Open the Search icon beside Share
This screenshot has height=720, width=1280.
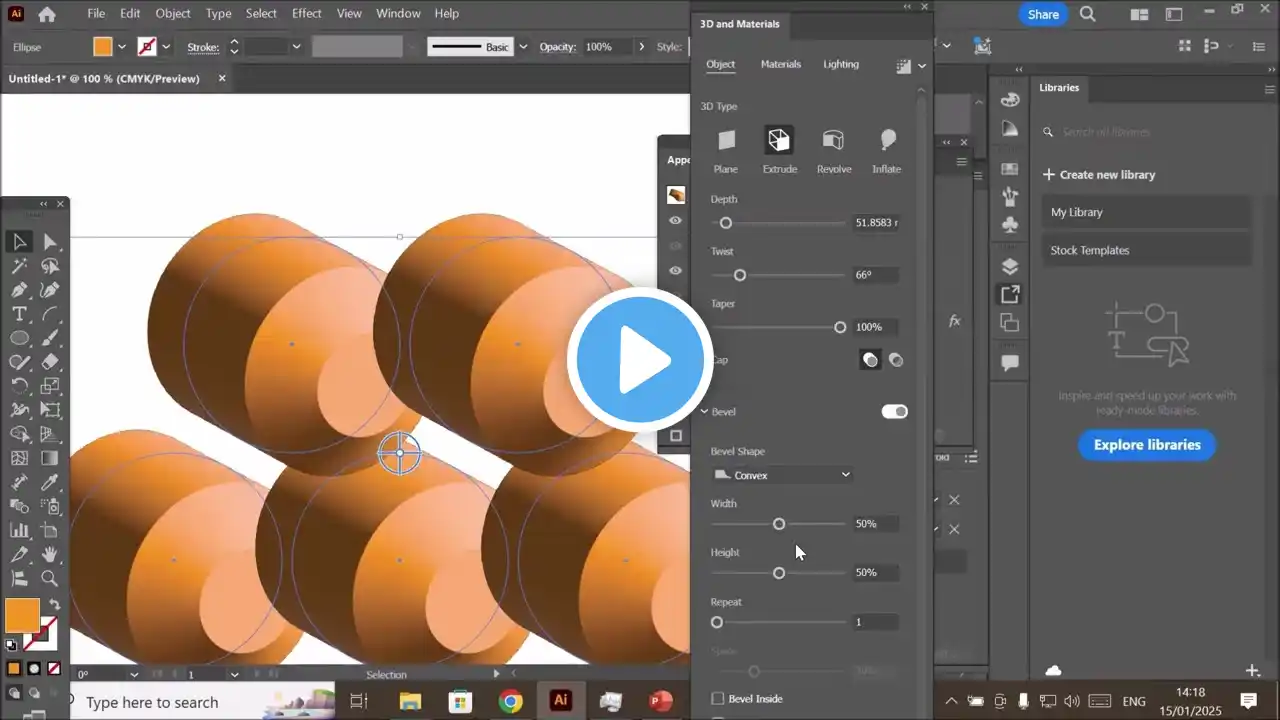click(x=1088, y=14)
